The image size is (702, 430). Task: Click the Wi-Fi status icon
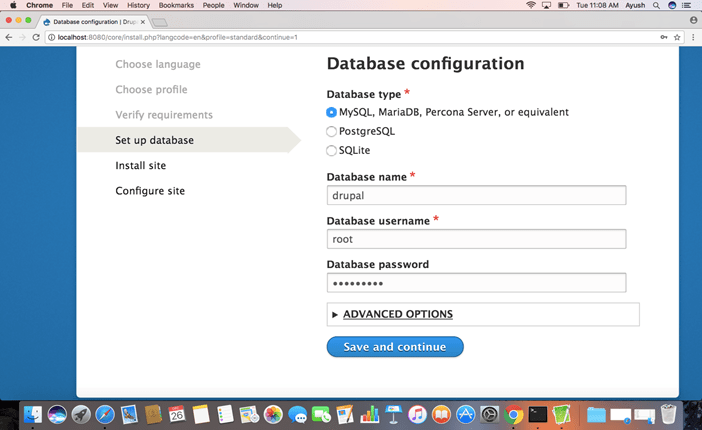[531, 5]
